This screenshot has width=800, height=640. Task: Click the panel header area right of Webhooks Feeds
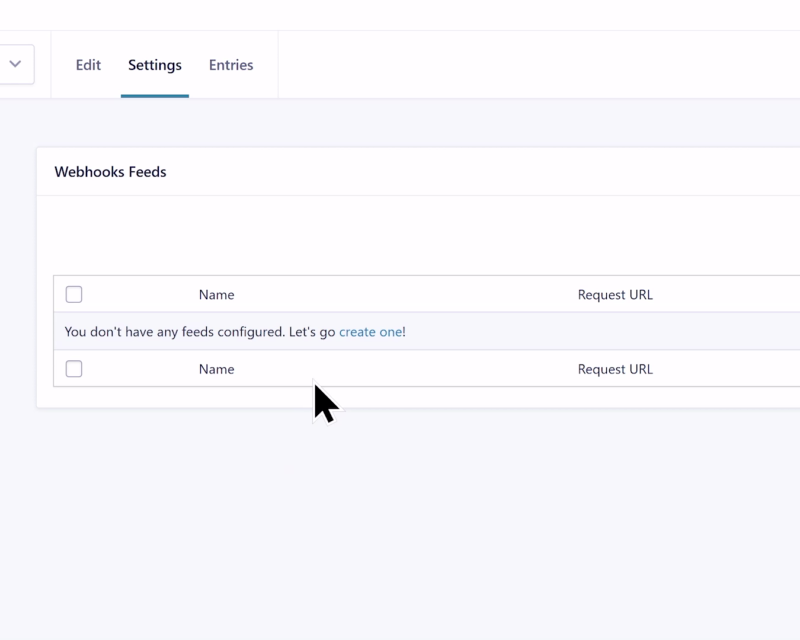[x=500, y=172]
